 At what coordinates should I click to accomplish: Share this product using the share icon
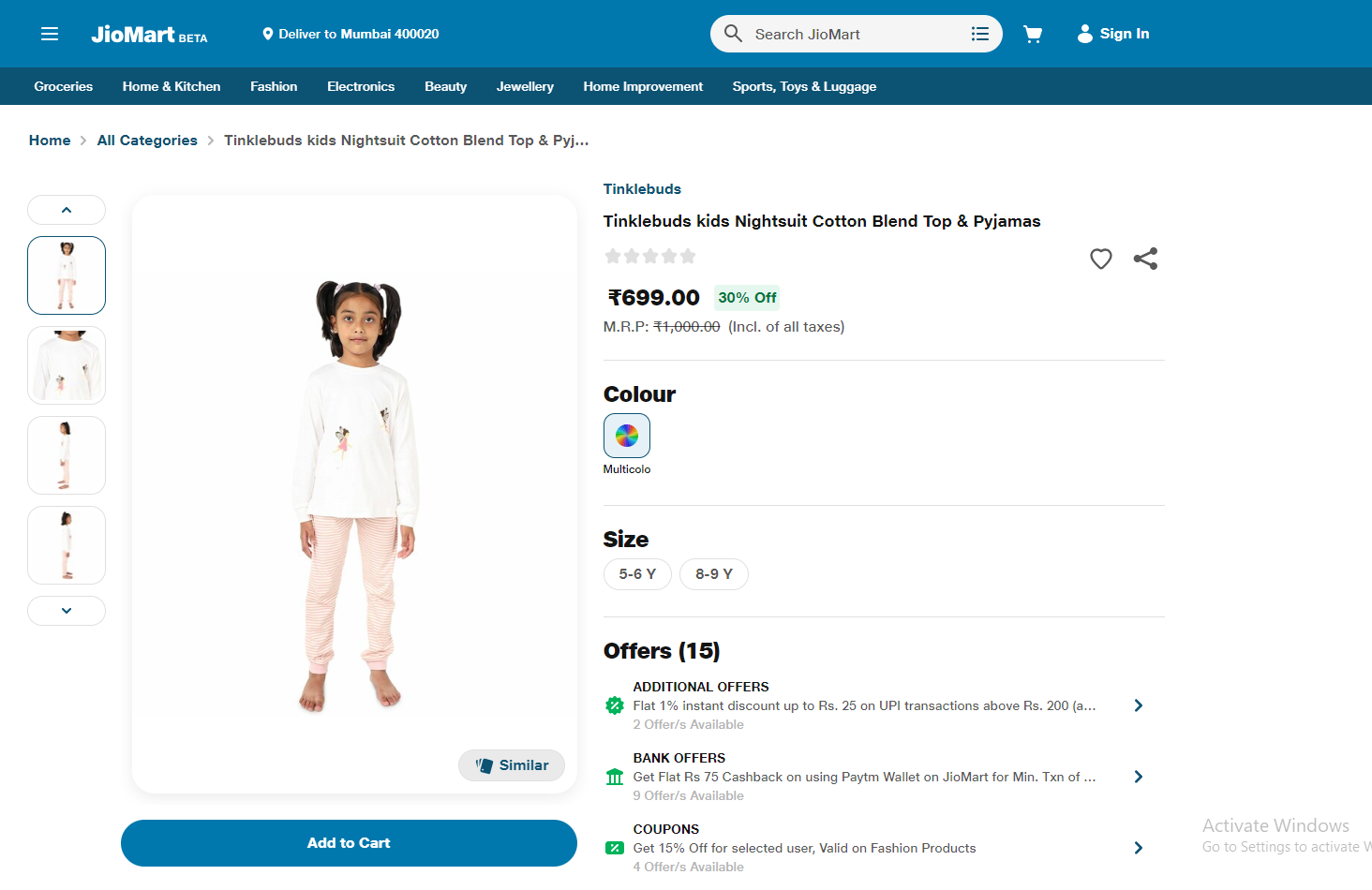click(x=1145, y=259)
